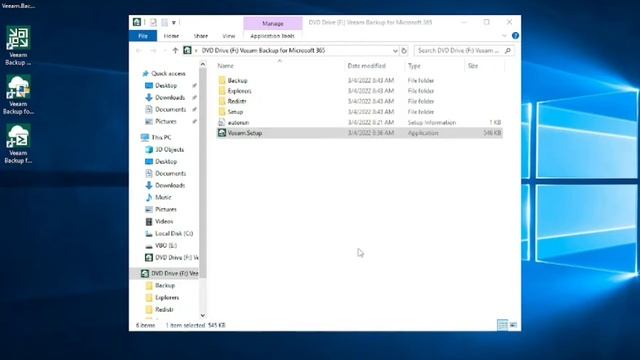Screen dimensions: 640x360
Task: Open Redistr folder in navigation tree
Action: click(x=164, y=309)
